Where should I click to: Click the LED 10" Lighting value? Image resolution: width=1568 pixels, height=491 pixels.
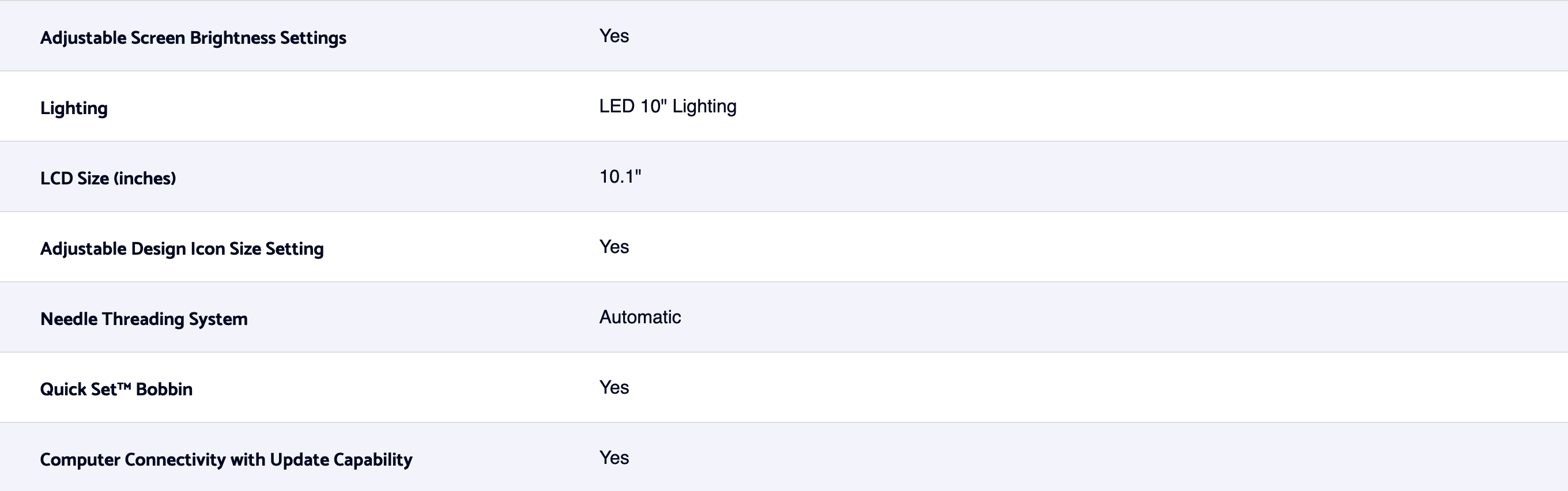[x=667, y=107]
